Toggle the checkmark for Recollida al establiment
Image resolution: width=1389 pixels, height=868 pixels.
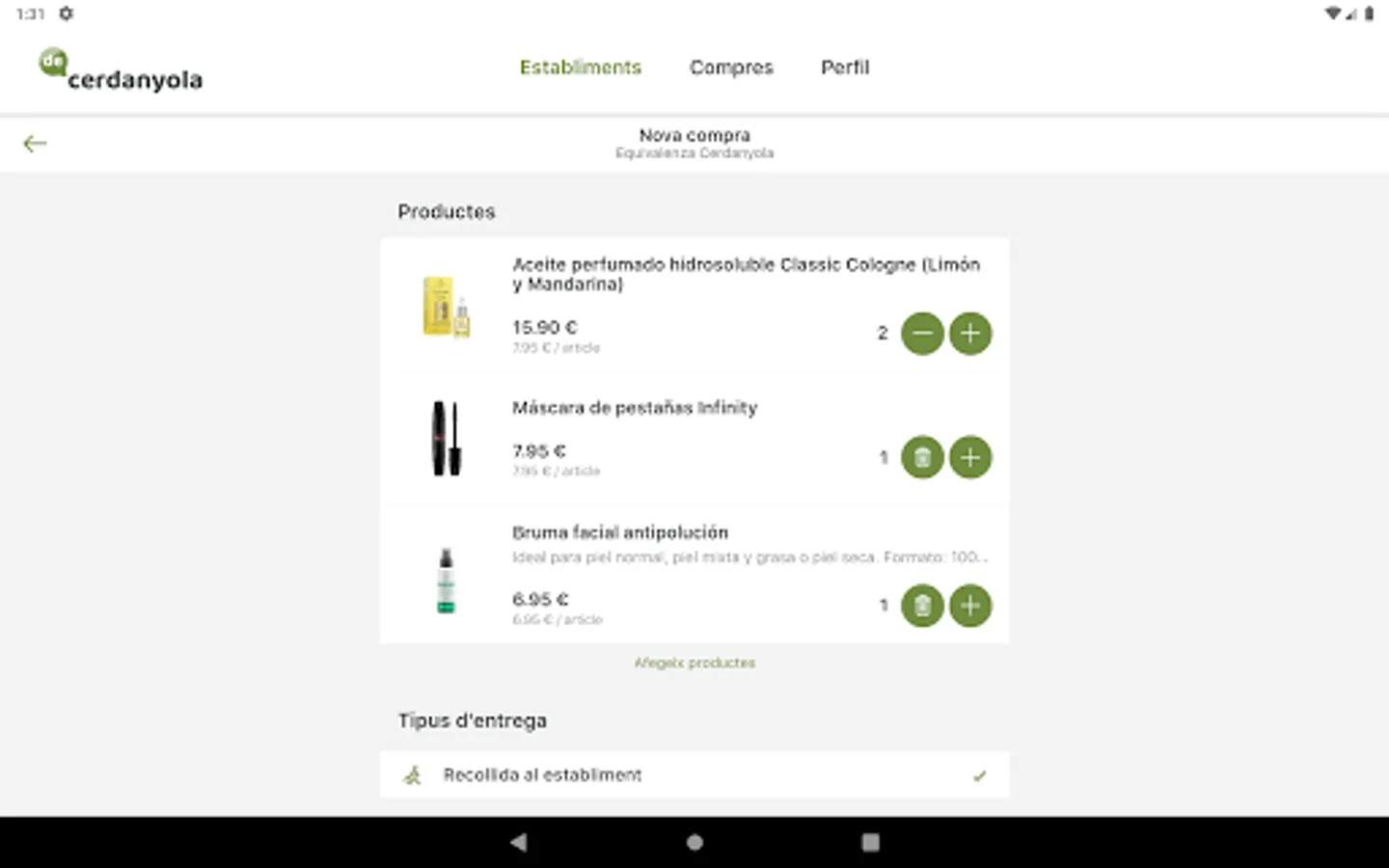pos(980,775)
